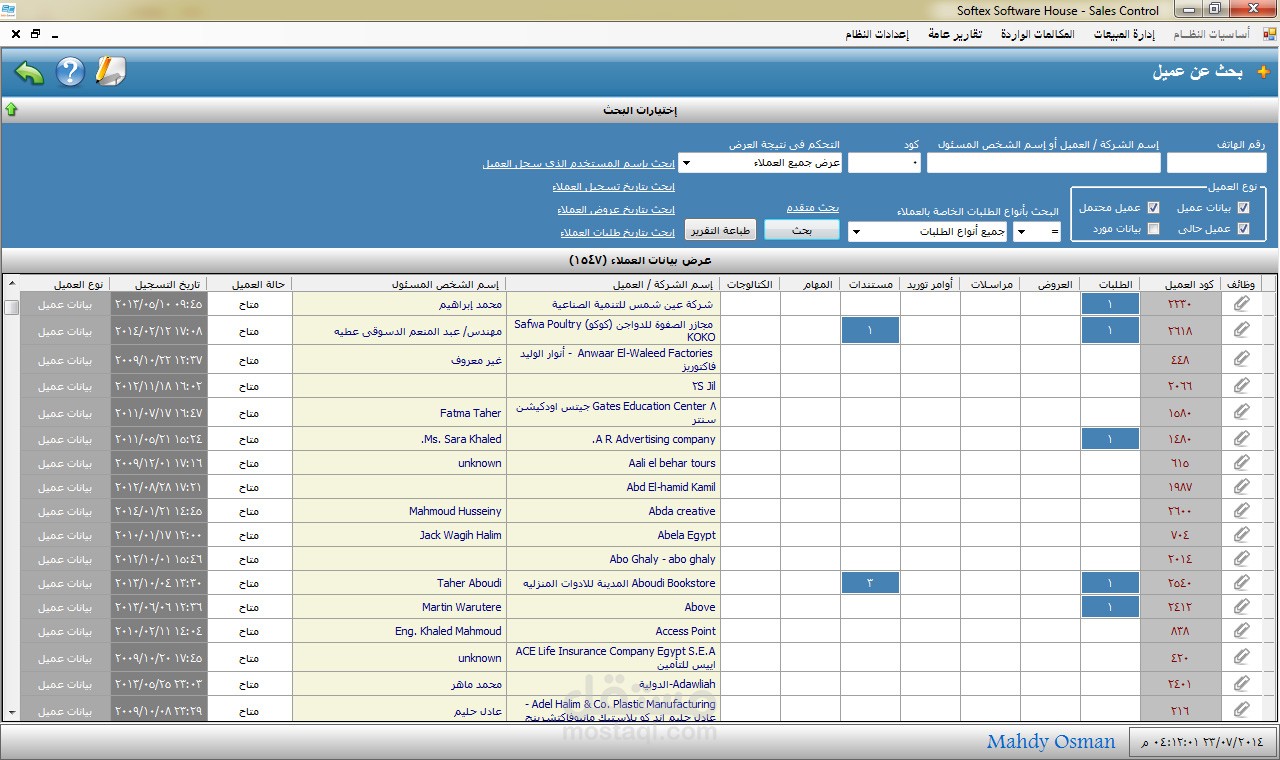The width and height of the screenshot is (1280, 760).
Task: Click the paperclip icon for customer ٢٢٣٠
Action: (x=1241, y=303)
